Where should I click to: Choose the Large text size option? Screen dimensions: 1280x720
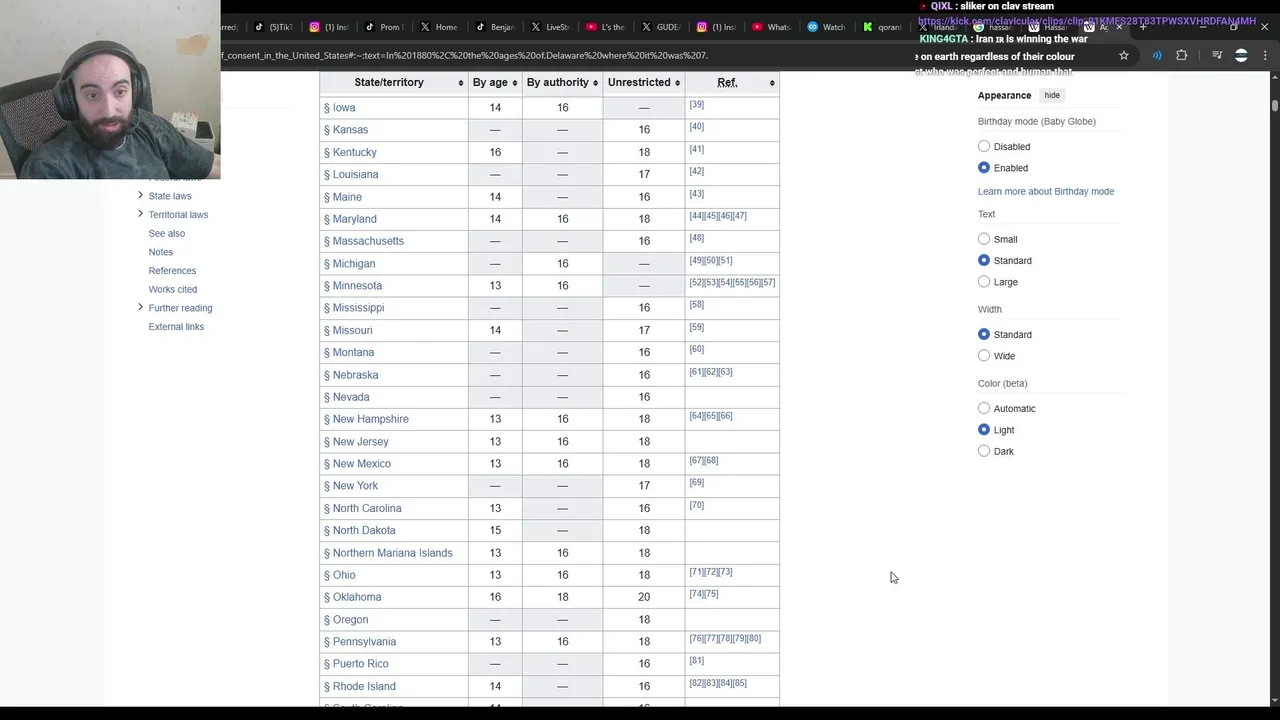pyautogui.click(x=984, y=282)
